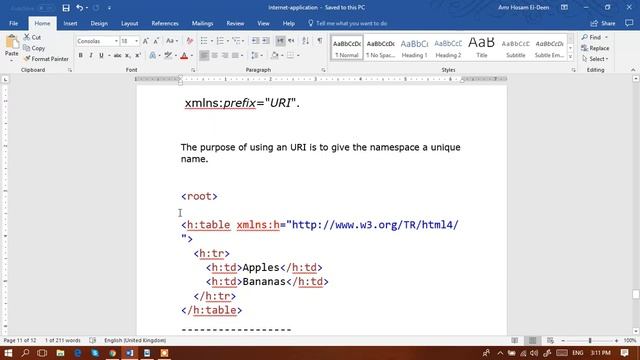
Task: Decrease paragraph indent
Action: tap(255, 41)
